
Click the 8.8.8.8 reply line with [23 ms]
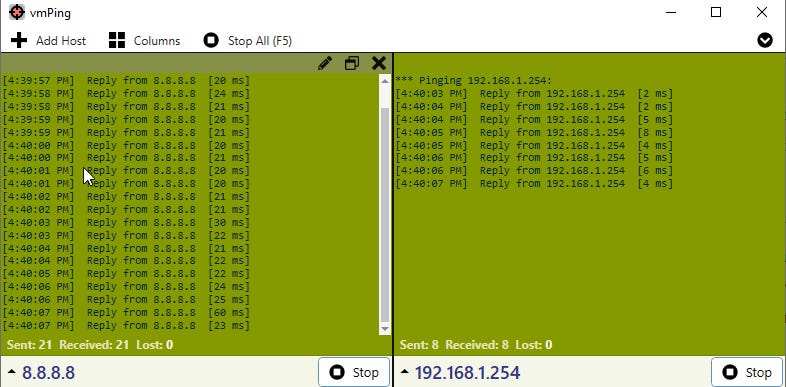[126, 325]
